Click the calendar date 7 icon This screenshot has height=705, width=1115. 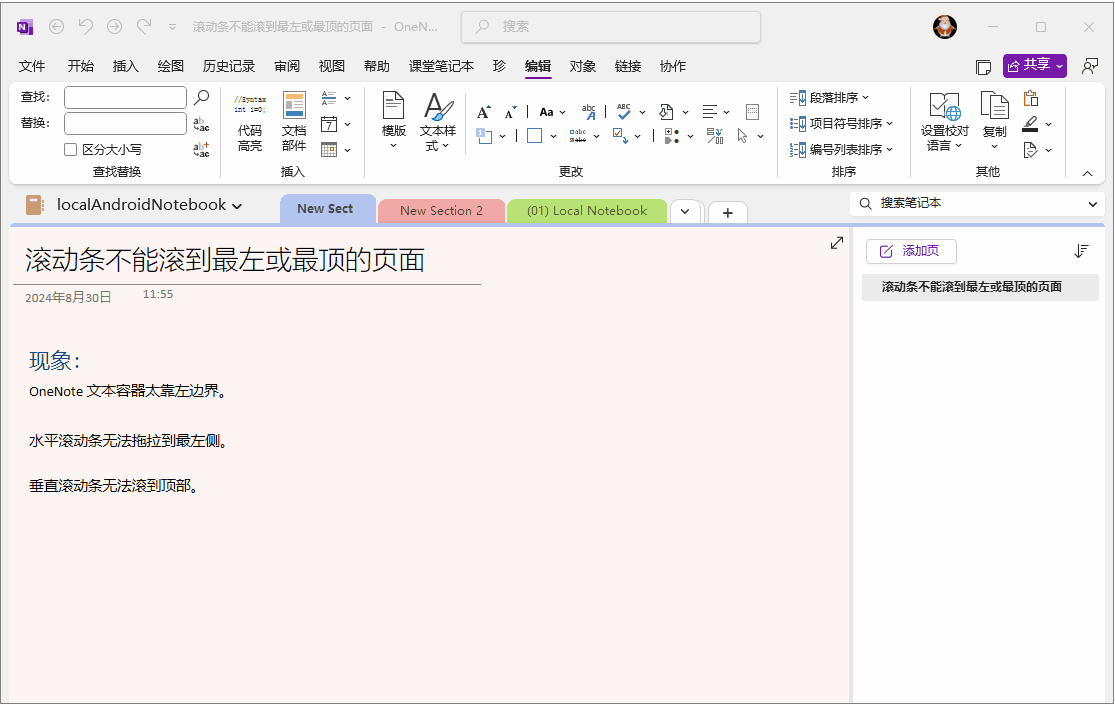329,124
